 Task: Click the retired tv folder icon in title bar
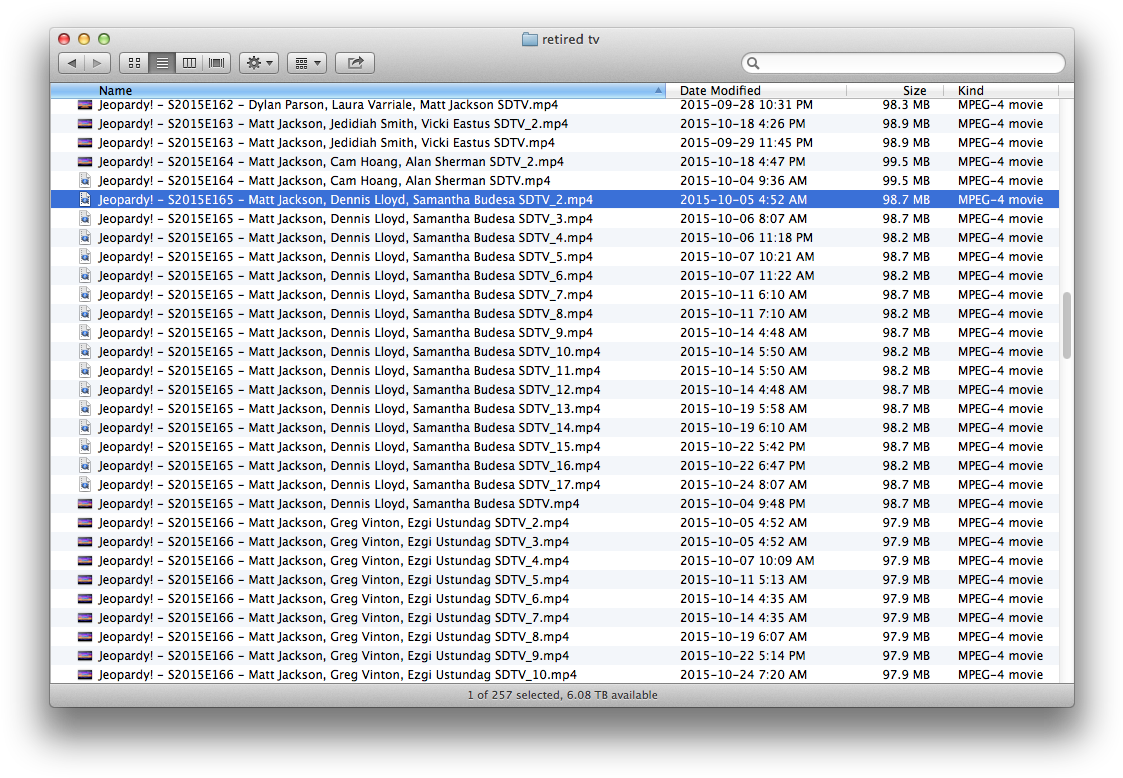pyautogui.click(x=530, y=39)
